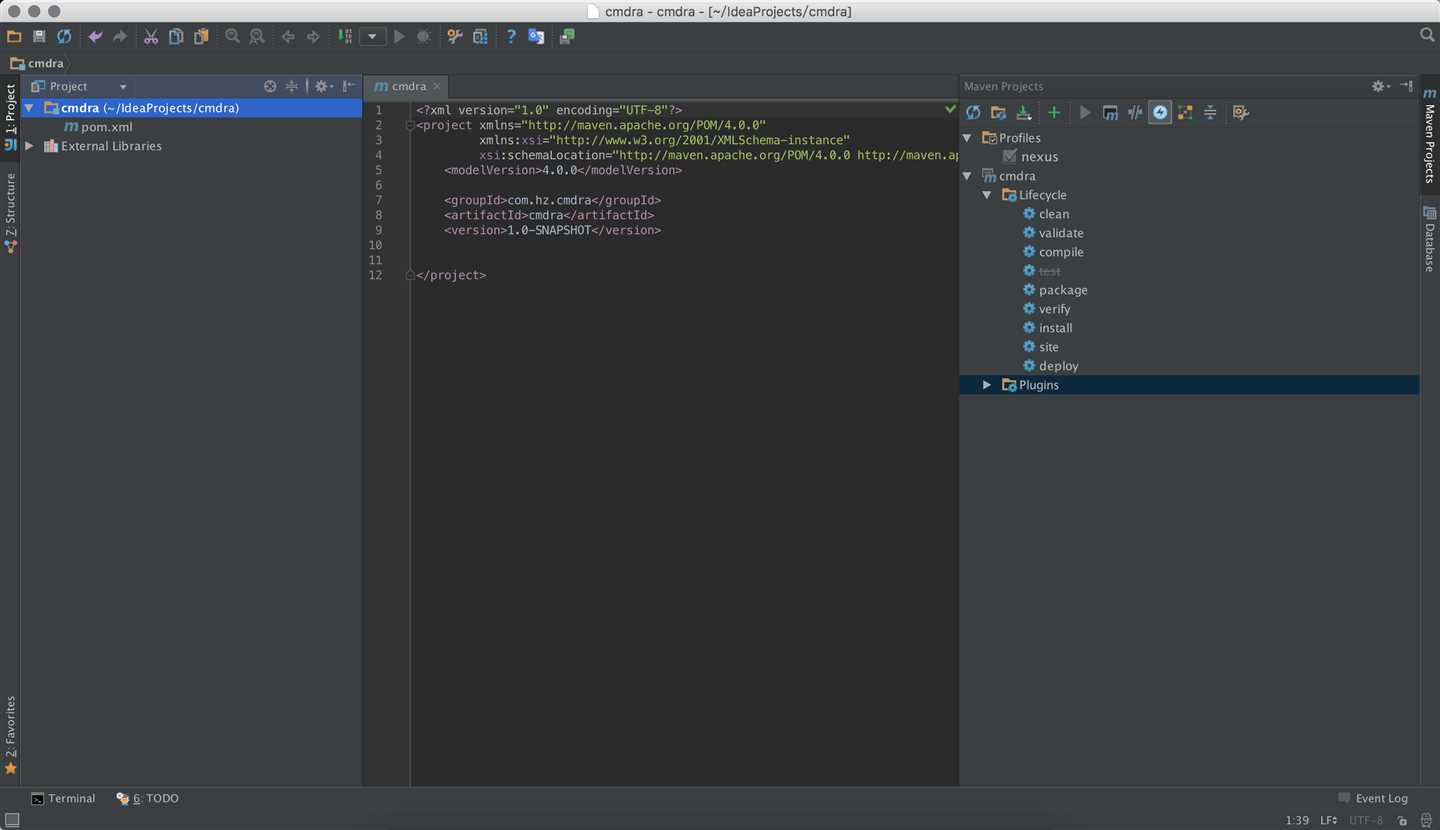Collapse the cmdra Maven module node
This screenshot has height=830, width=1440.
(967, 176)
